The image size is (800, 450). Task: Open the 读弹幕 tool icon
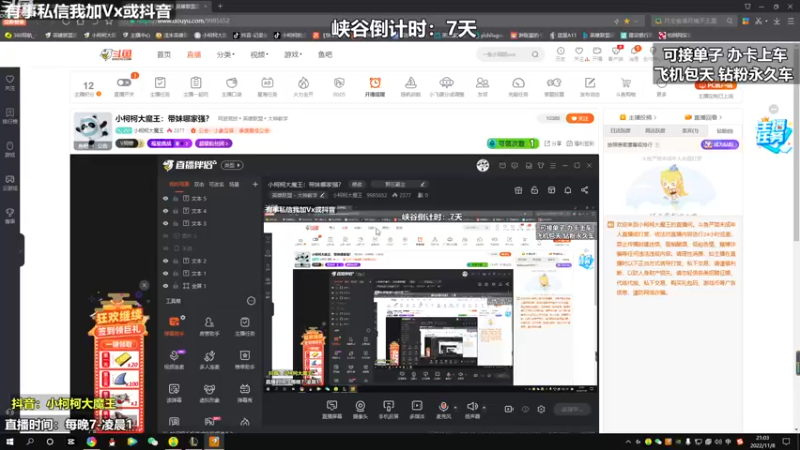coord(174,393)
